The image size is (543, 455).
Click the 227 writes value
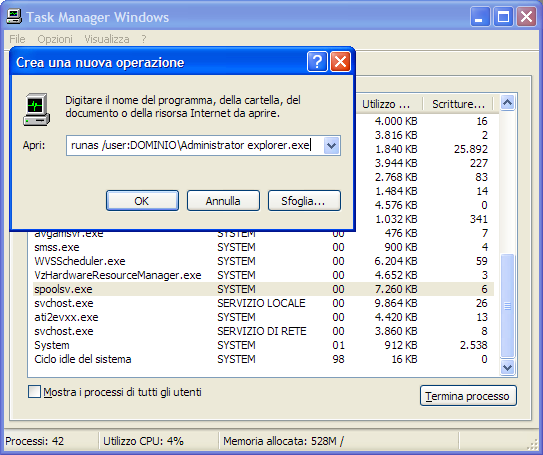pyautogui.click(x=479, y=163)
